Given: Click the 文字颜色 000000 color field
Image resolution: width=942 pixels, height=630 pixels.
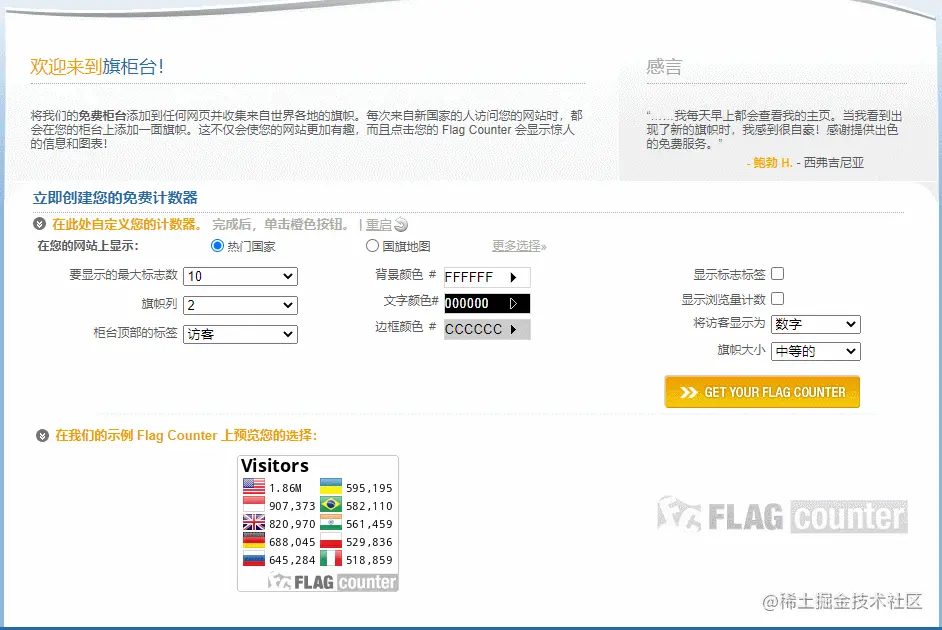Looking at the screenshot, I should pos(487,303).
